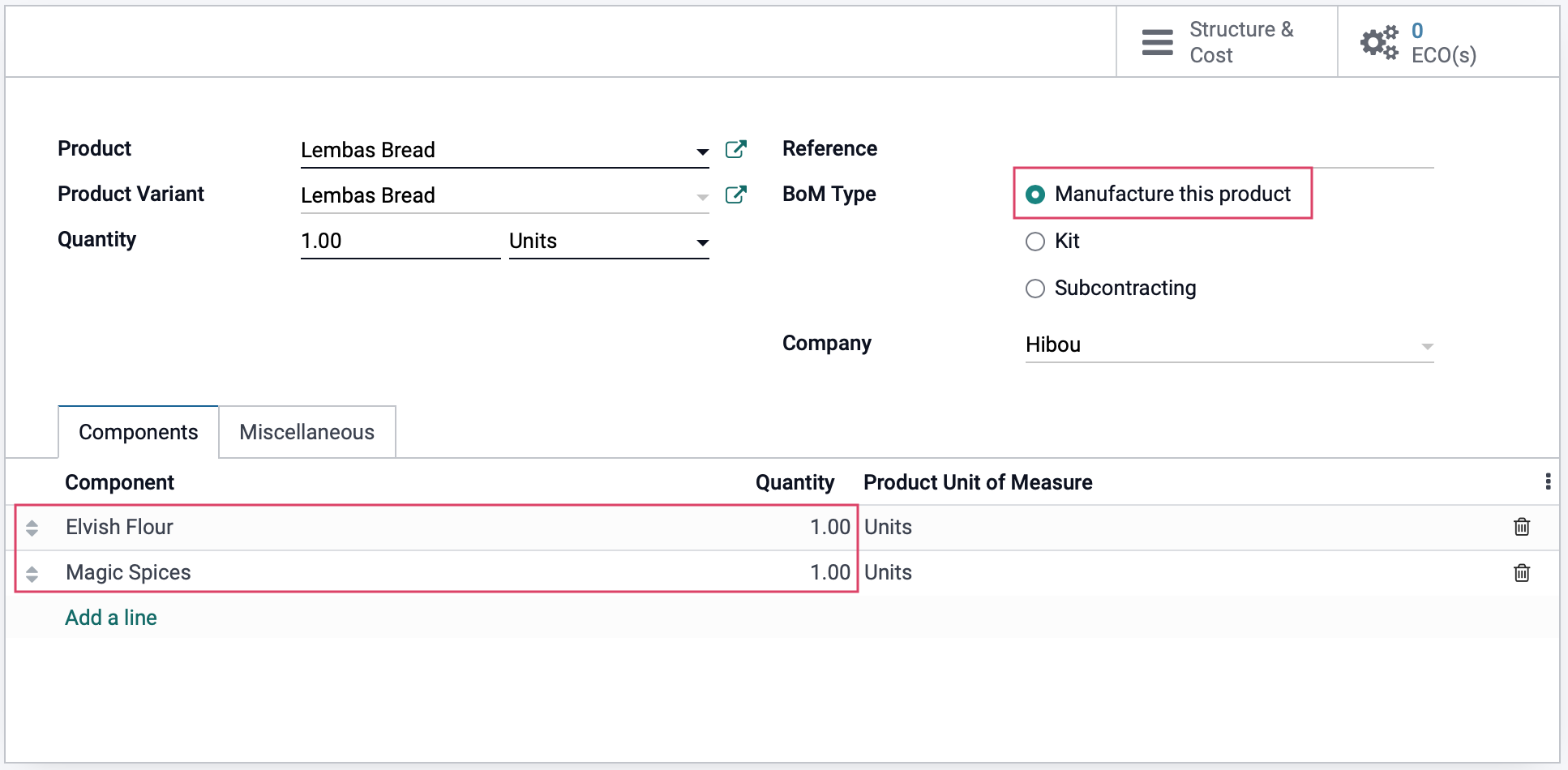Delete the Elvish Flour component row
This screenshot has width=1568, height=770.
pos(1522,527)
